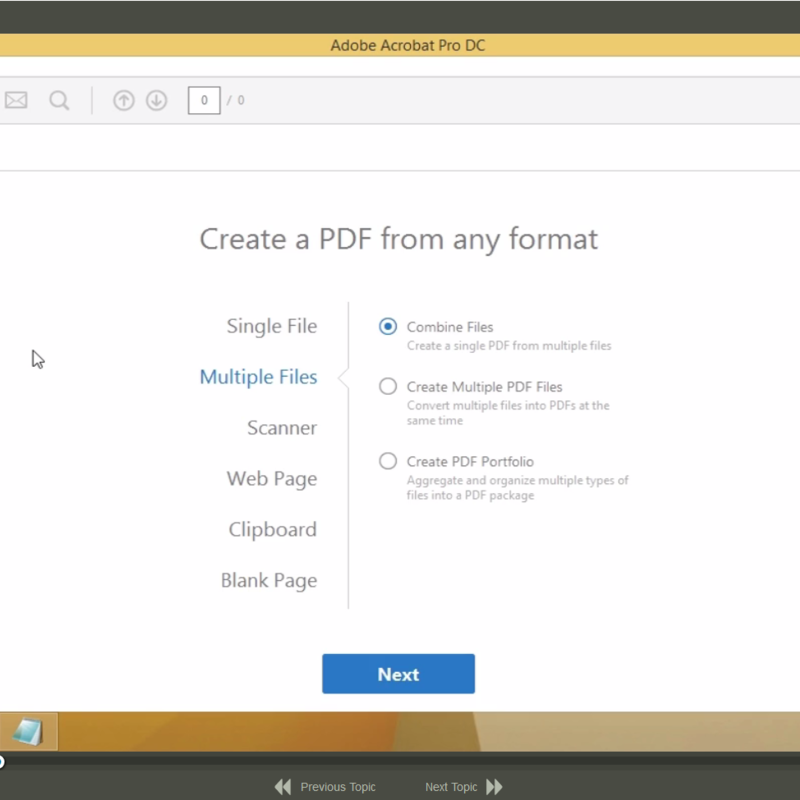Click the page number input field
The width and height of the screenshot is (800, 800).
204,100
